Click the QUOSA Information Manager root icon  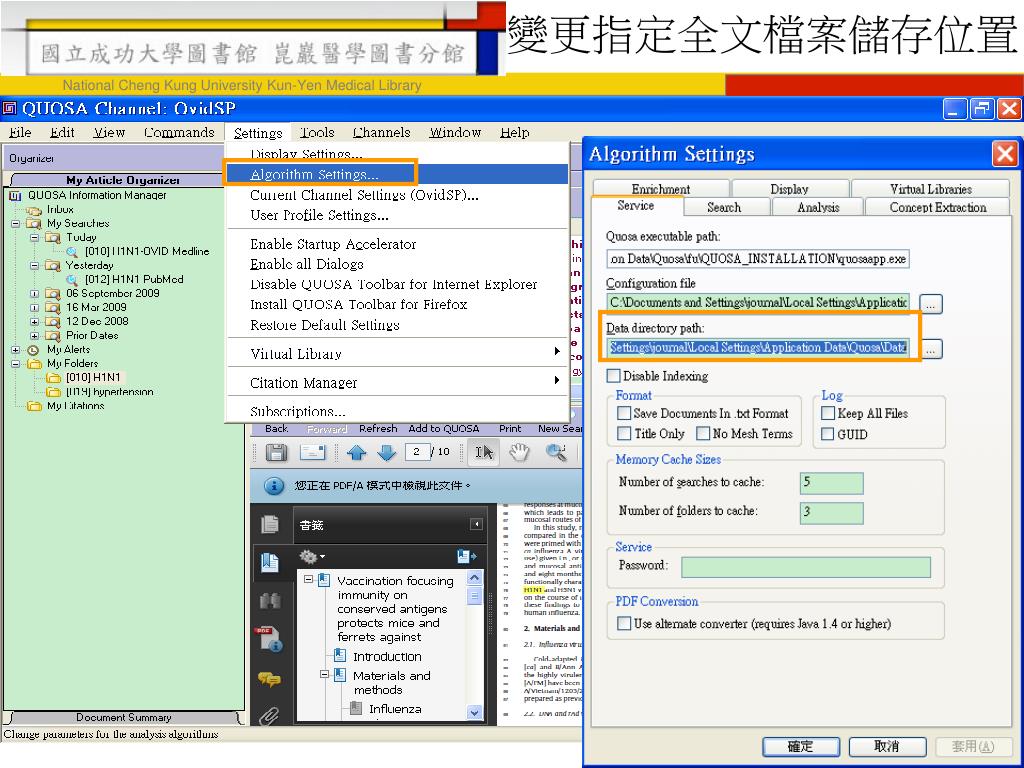pos(15,196)
